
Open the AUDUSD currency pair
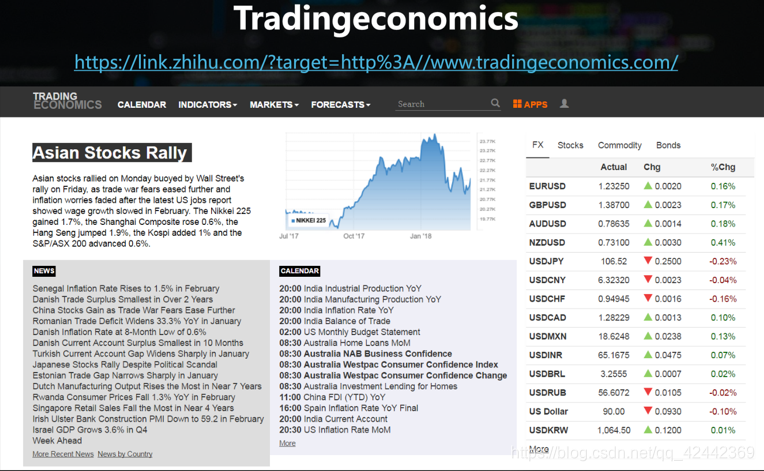[547, 224]
